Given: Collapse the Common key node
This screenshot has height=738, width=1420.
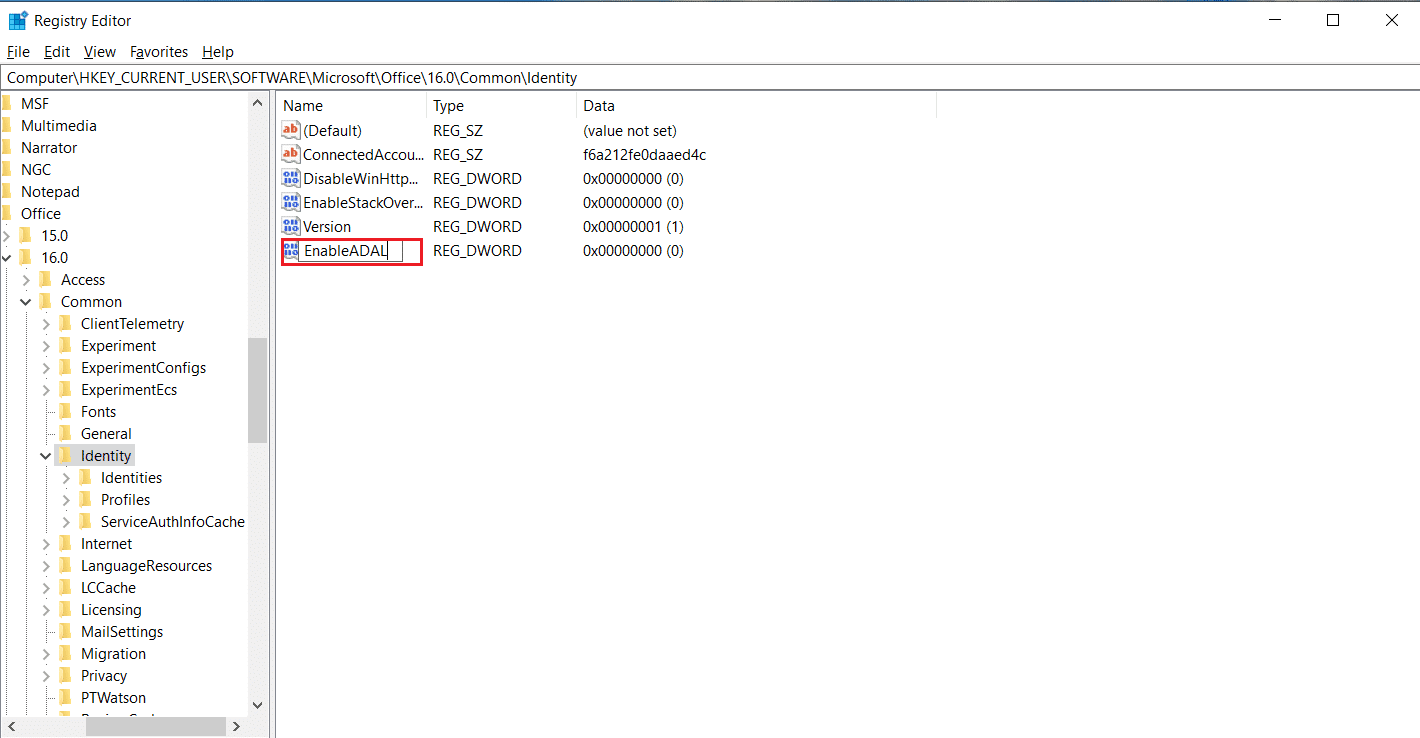Looking at the screenshot, I should click(27, 302).
